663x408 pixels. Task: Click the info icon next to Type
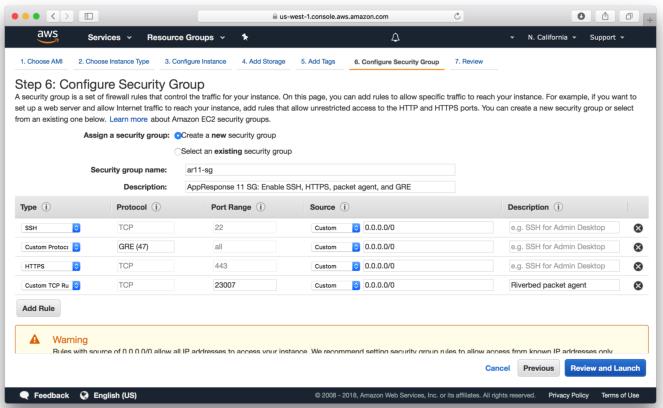[47, 207]
